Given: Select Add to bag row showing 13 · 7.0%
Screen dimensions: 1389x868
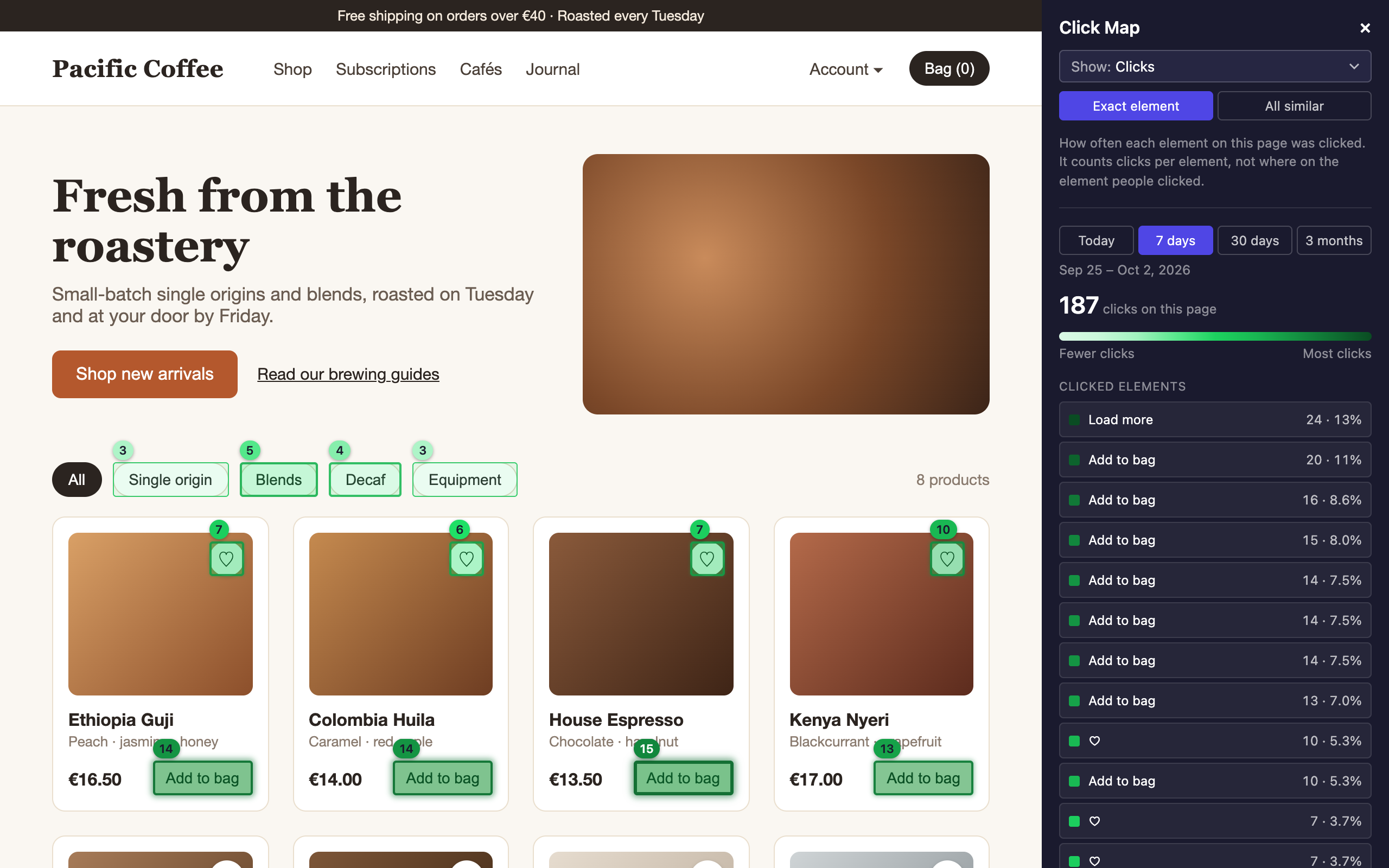Looking at the screenshot, I should point(1214,700).
